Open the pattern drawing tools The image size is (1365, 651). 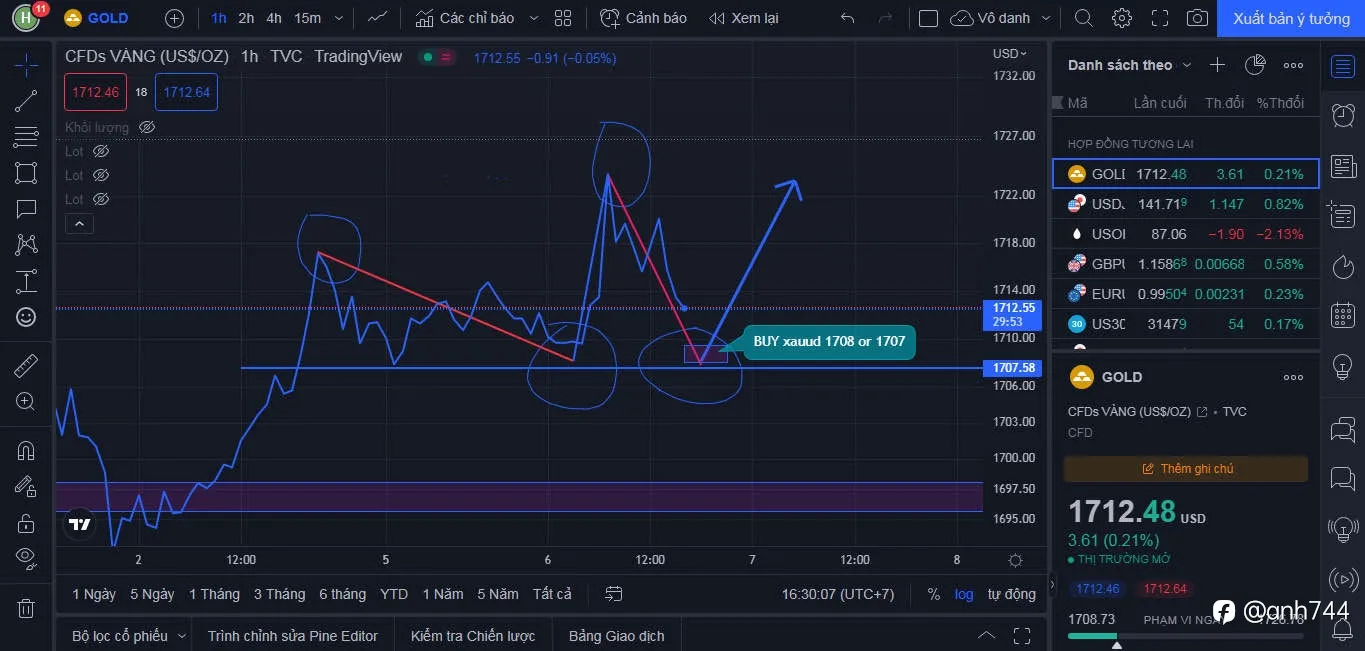pos(26,244)
